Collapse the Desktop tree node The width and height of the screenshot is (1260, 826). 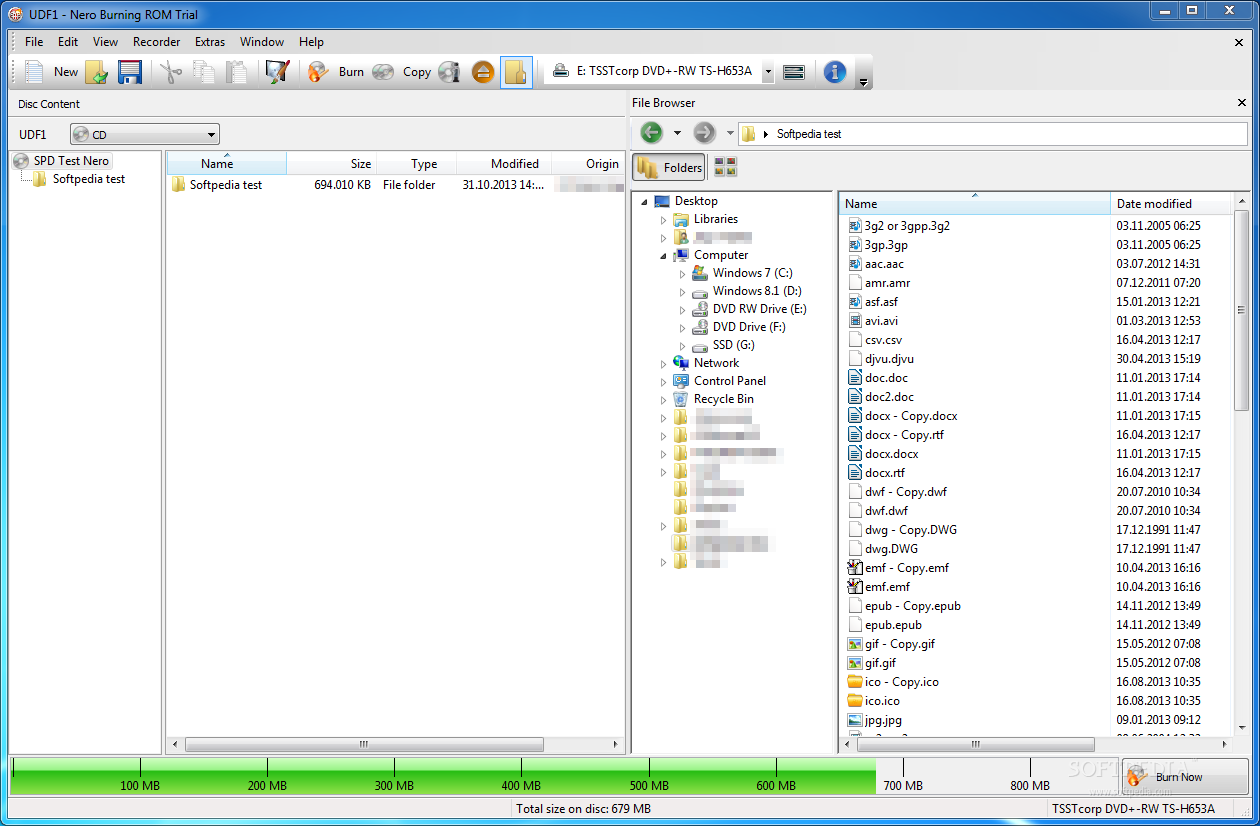click(645, 202)
